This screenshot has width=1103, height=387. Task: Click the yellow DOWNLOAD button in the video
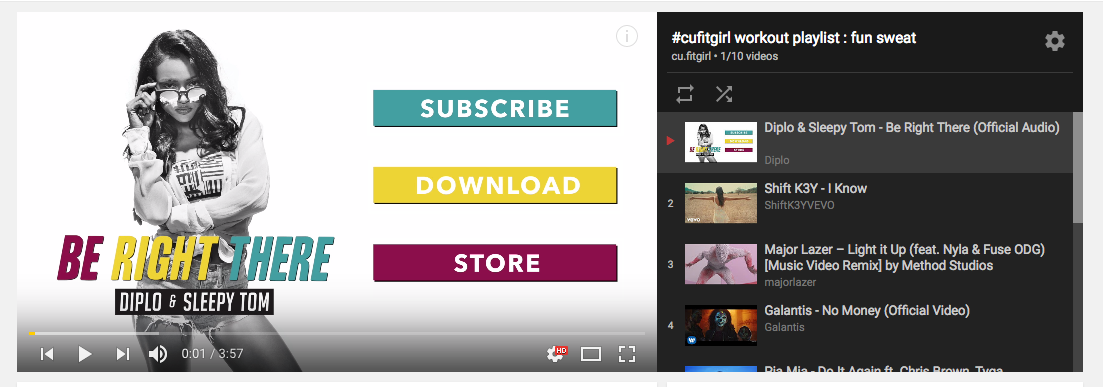[495, 186]
